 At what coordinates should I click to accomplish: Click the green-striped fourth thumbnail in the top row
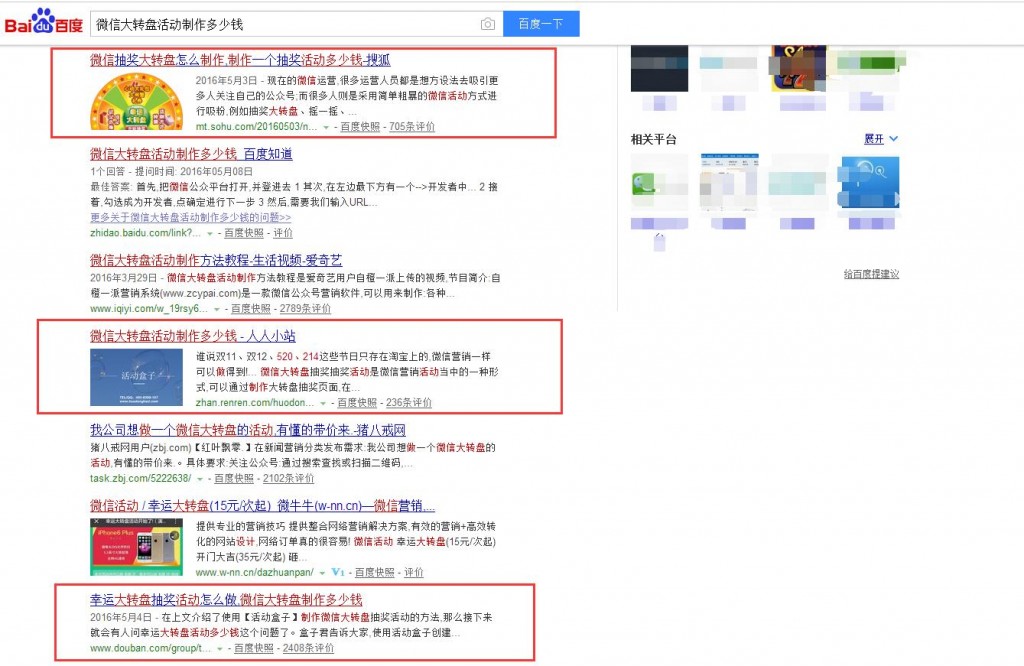pyautogui.click(x=869, y=68)
